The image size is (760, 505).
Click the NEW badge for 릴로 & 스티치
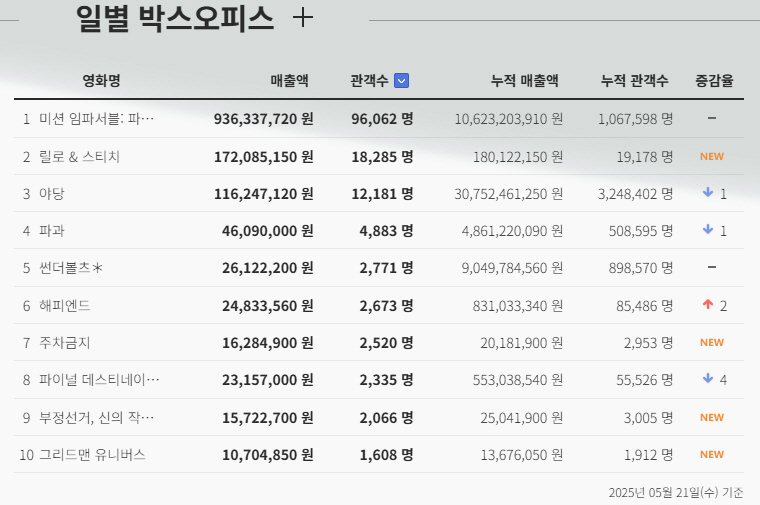point(711,156)
